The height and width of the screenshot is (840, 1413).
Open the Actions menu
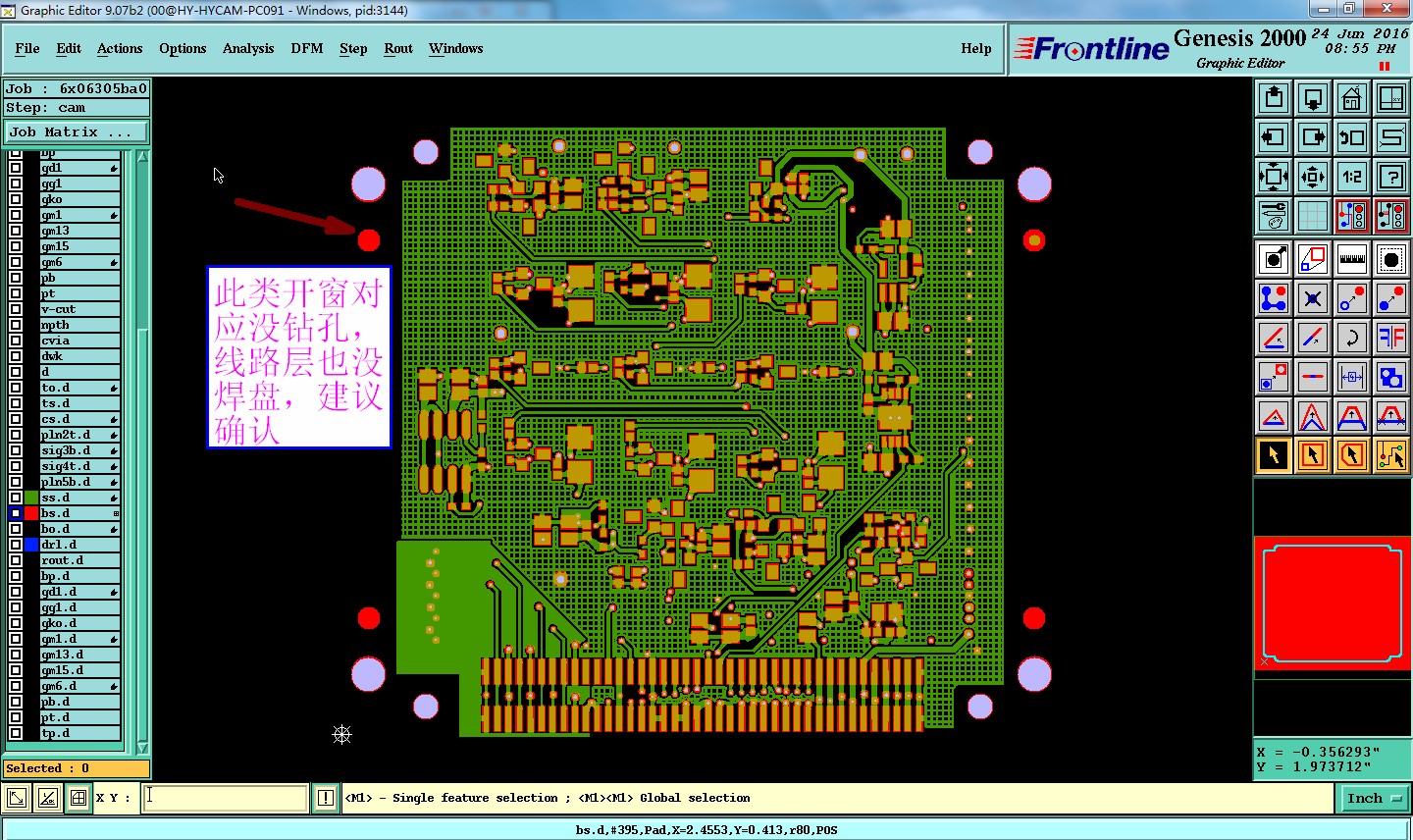coord(120,48)
